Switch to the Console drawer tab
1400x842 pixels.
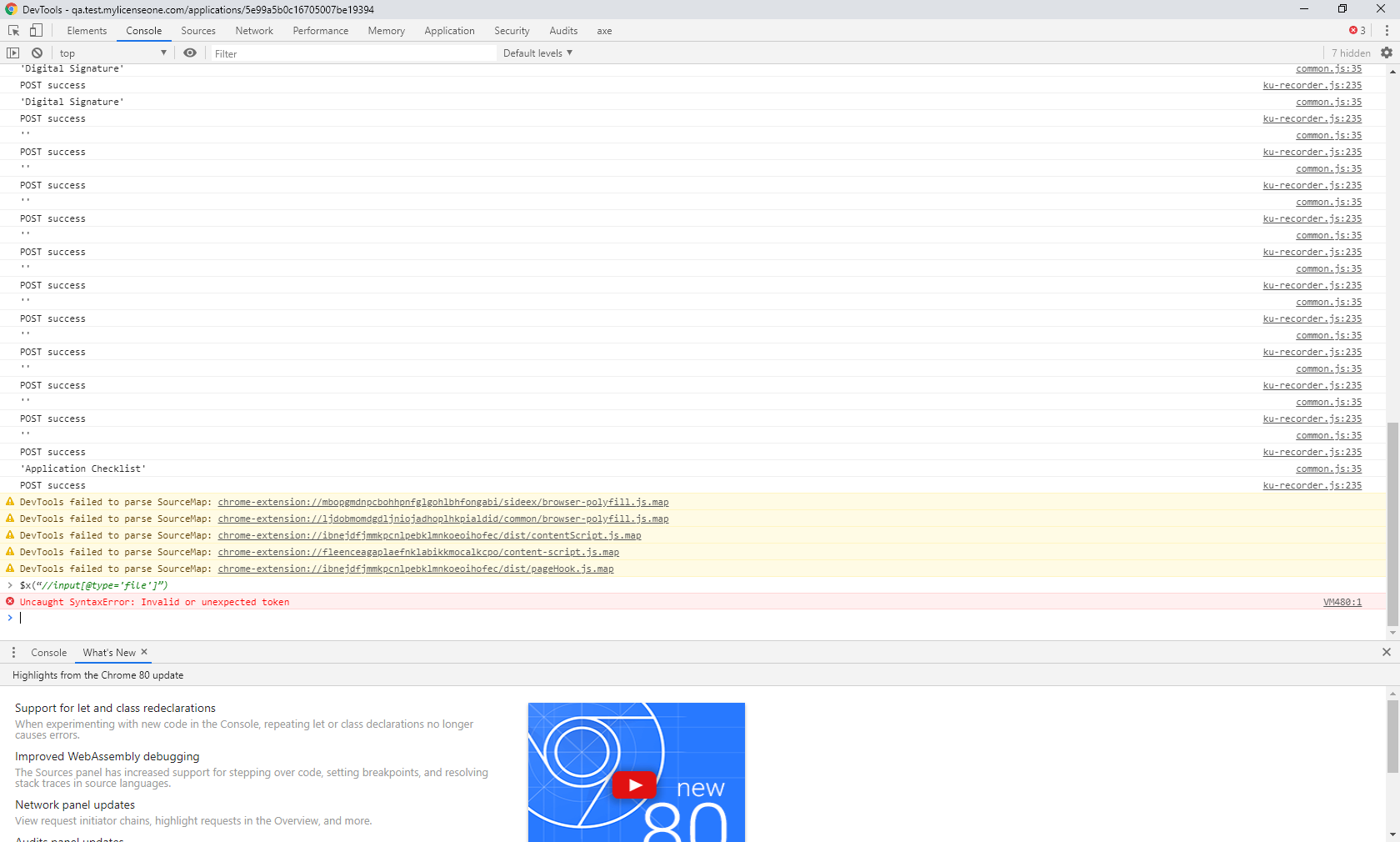(47, 652)
